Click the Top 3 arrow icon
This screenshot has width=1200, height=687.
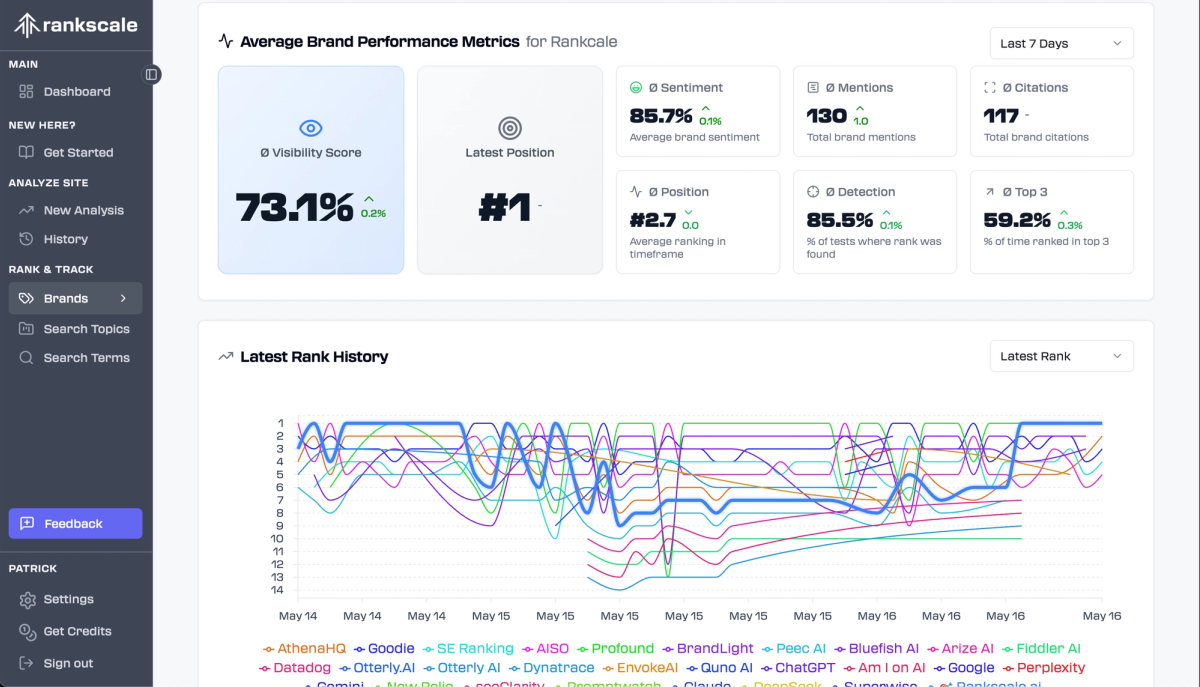coord(990,192)
